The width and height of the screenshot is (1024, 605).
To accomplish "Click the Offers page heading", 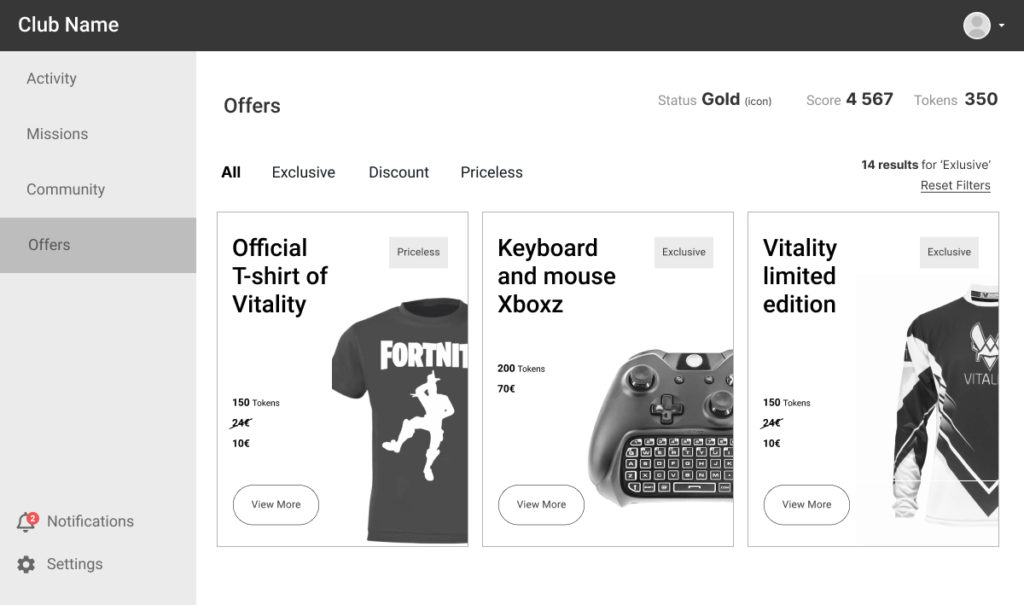I will [x=252, y=106].
